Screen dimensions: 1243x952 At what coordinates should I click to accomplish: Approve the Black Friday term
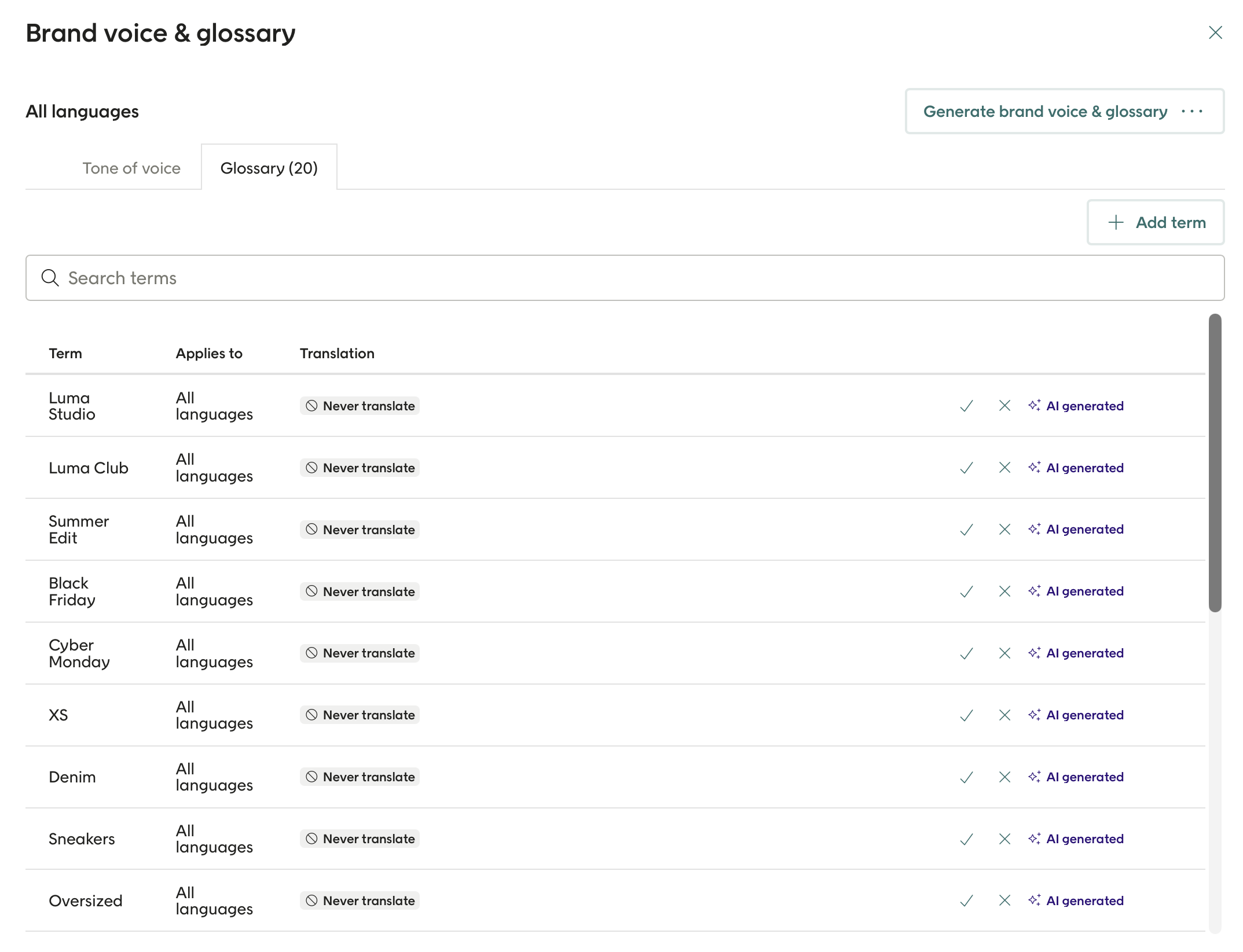pyautogui.click(x=966, y=591)
